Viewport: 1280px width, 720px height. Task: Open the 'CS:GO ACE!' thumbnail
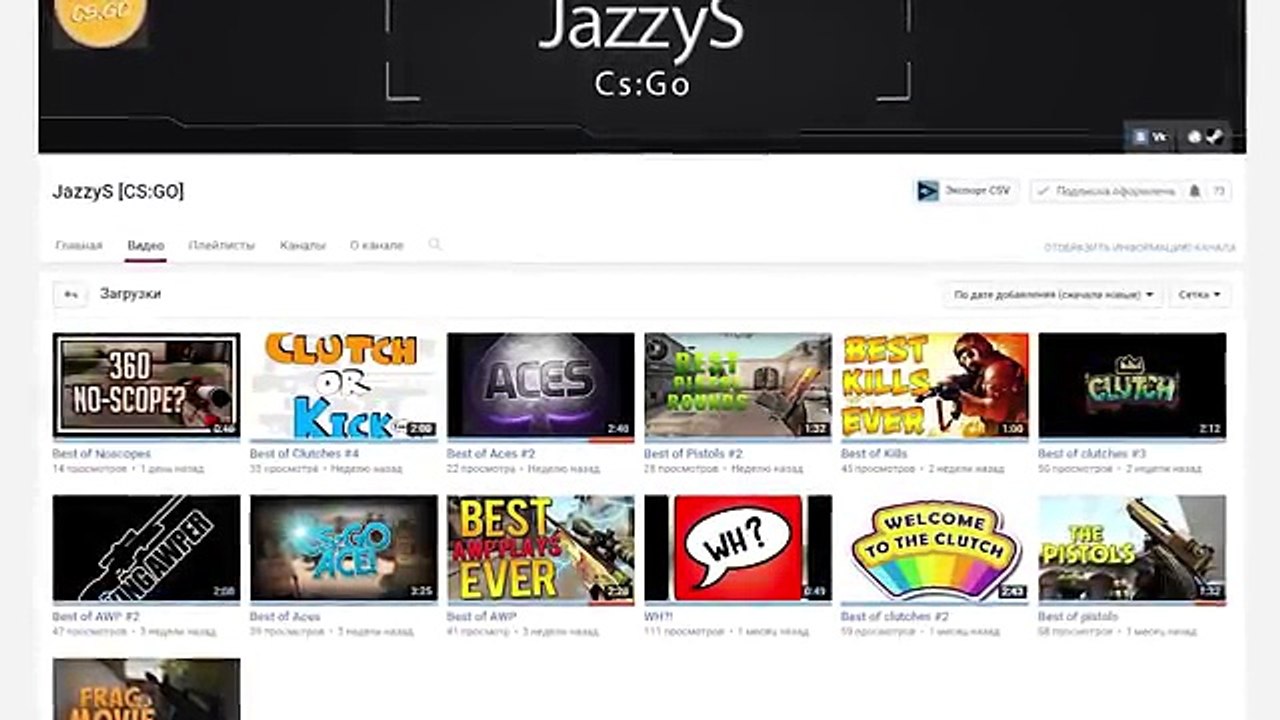(343, 549)
